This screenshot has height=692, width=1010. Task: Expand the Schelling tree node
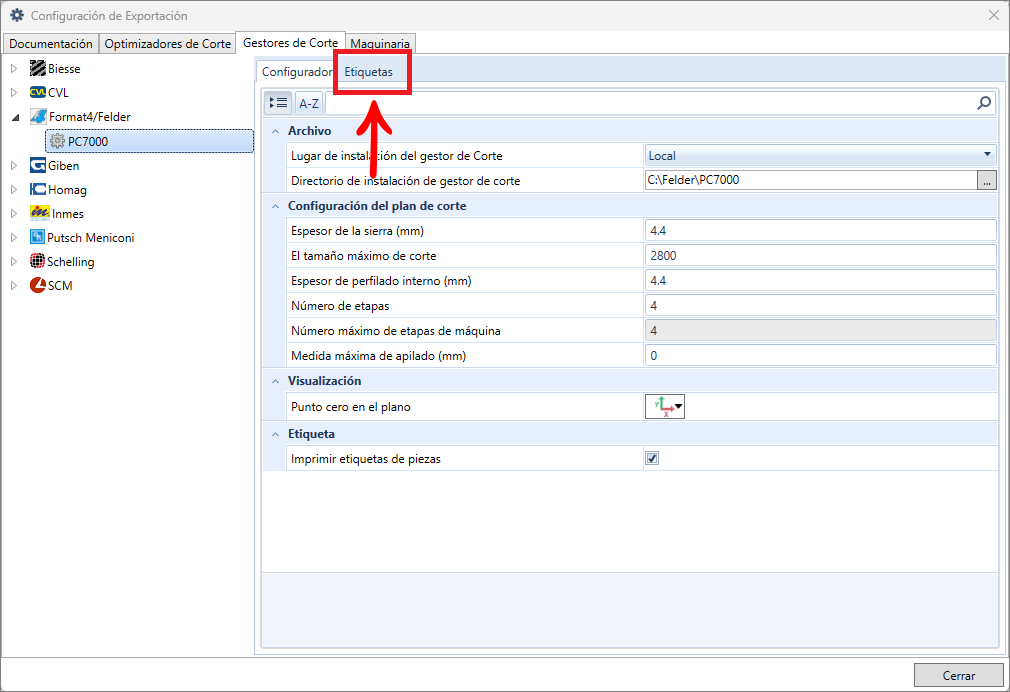14,261
